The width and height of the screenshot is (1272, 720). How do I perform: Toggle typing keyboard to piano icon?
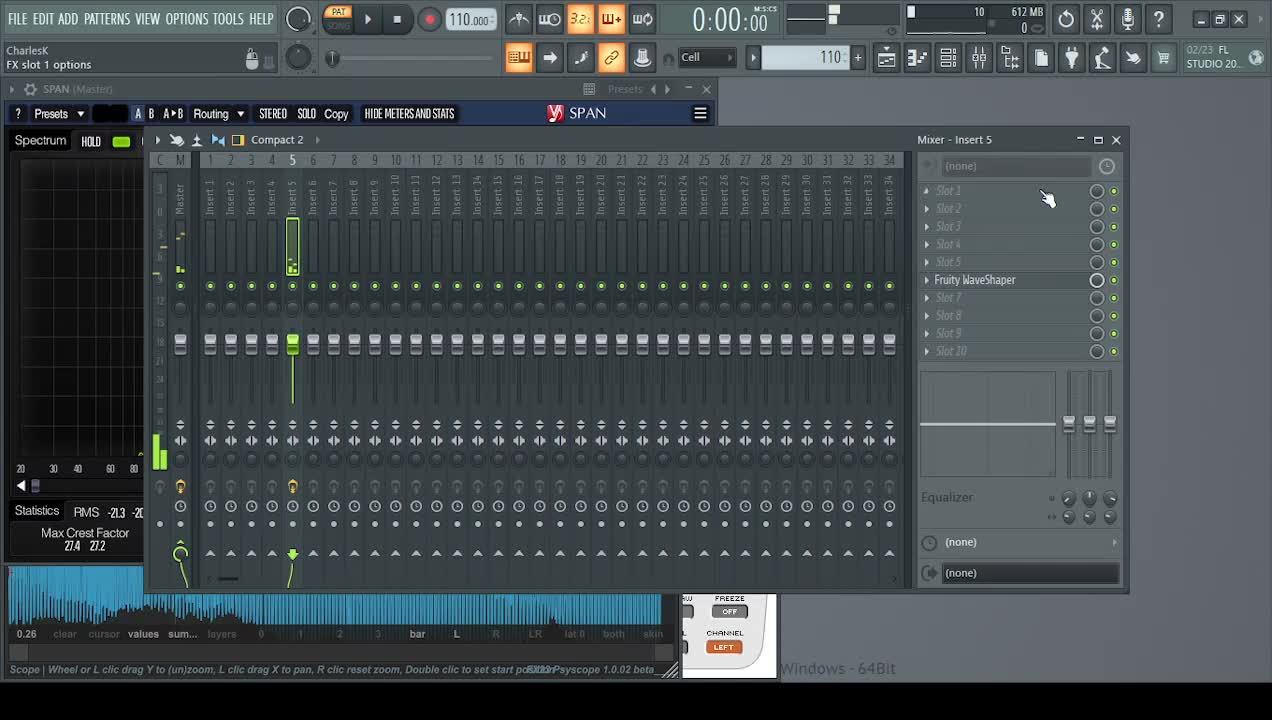[x=518, y=58]
